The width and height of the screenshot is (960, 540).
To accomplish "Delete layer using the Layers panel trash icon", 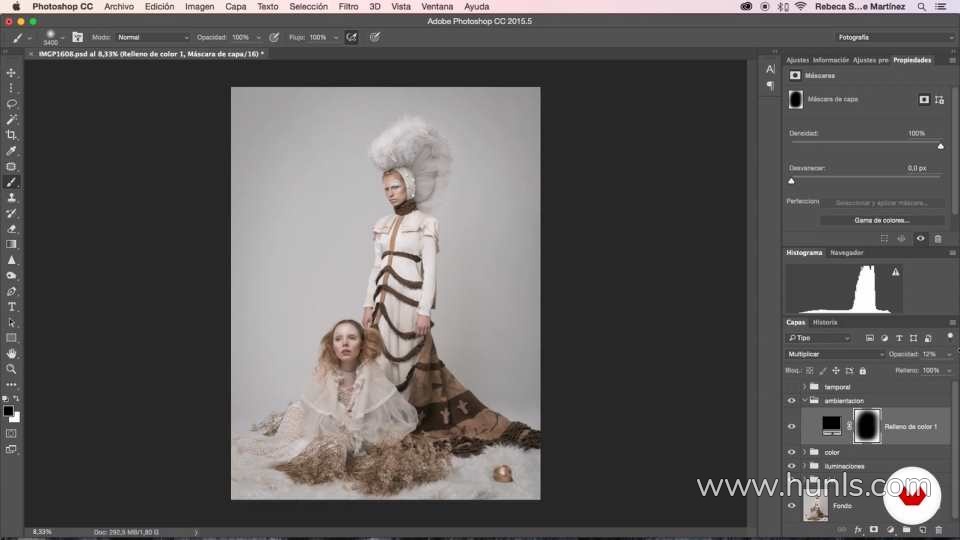I will [938, 530].
